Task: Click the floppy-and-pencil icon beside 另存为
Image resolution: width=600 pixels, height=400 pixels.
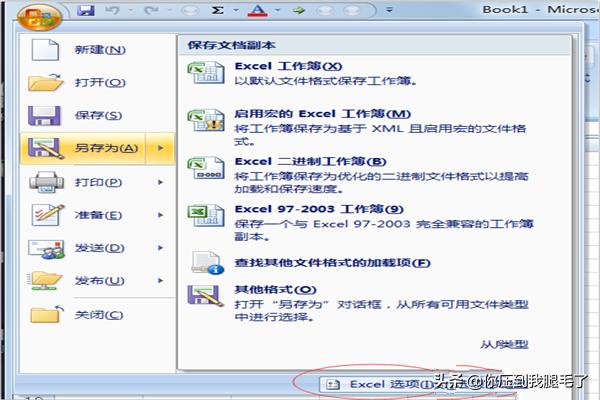Action: tap(45, 148)
